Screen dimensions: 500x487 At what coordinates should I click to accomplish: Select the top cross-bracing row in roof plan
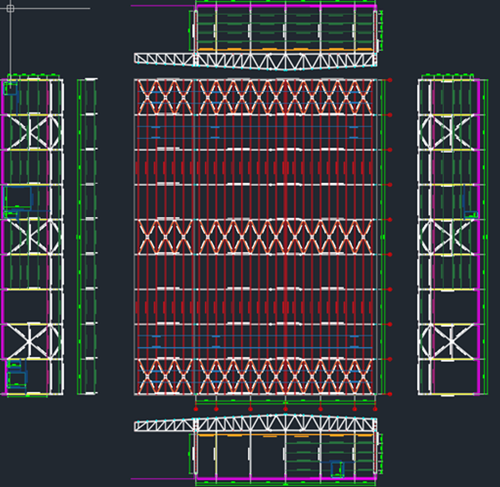pyautogui.click(x=256, y=98)
